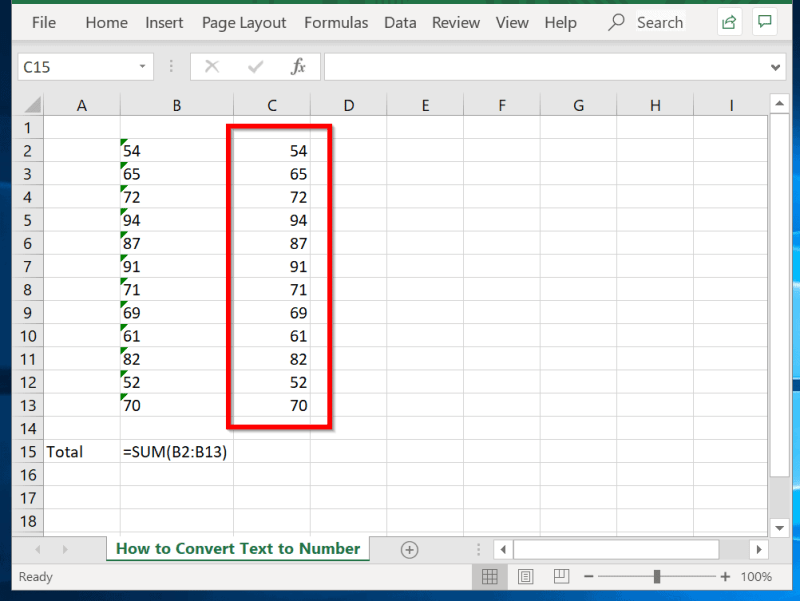Click the 100% zoom level button
The height and width of the screenshot is (601, 800).
(x=757, y=576)
